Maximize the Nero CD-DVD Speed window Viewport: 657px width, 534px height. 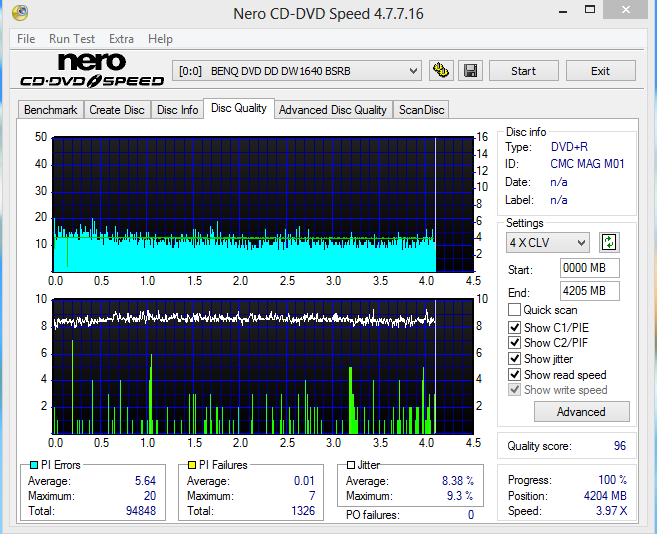tap(590, 10)
